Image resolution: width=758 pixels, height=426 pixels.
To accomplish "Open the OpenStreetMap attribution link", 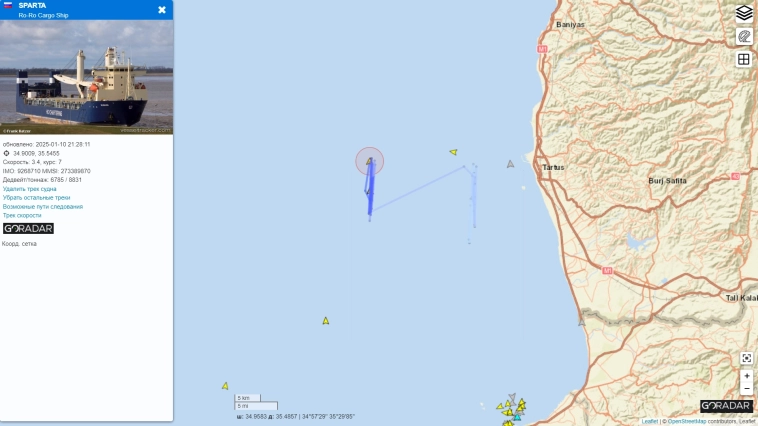I will click(x=686, y=422).
